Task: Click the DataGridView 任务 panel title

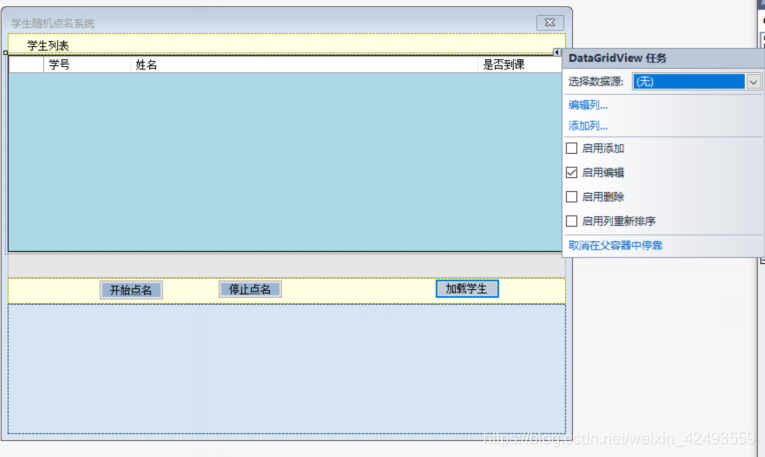Action: point(617,58)
